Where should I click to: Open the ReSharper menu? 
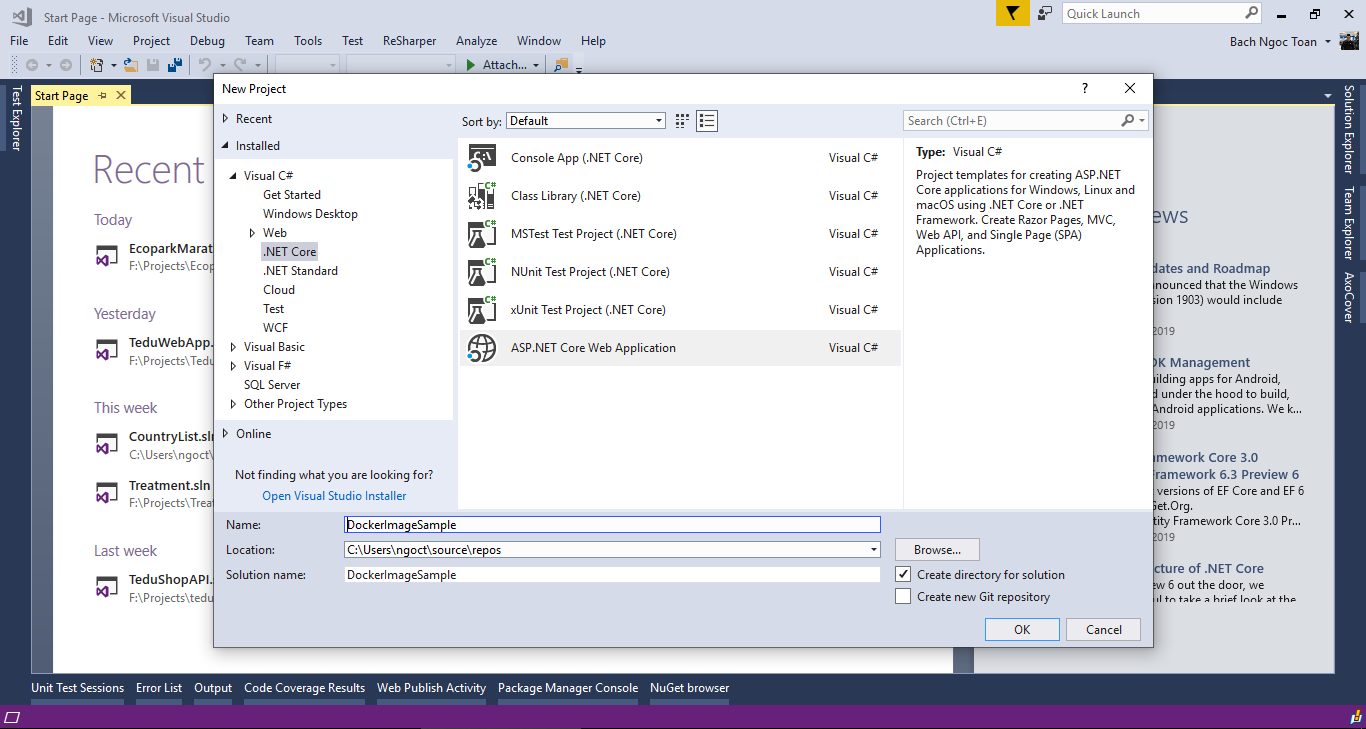[x=409, y=41]
